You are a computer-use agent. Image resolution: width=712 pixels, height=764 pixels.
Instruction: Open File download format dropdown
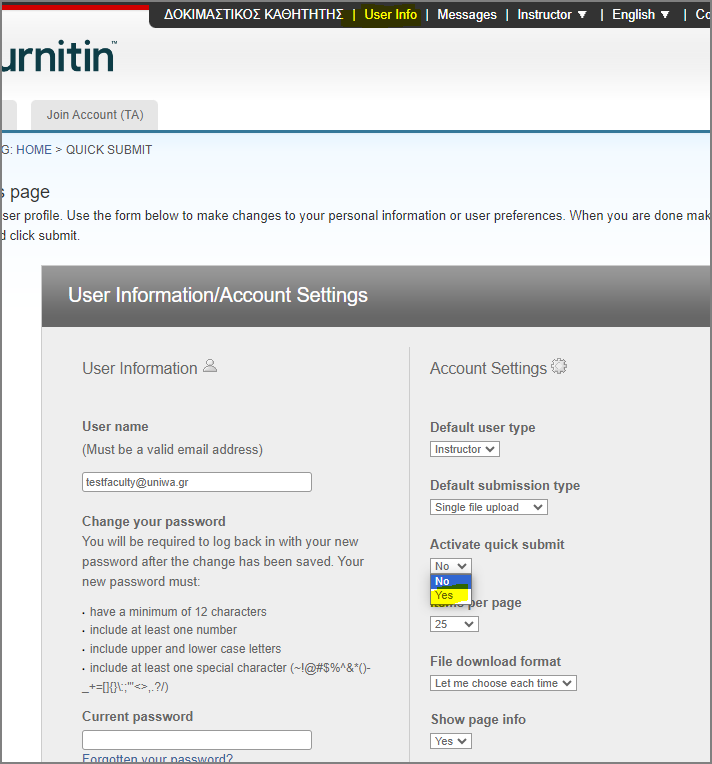pyautogui.click(x=503, y=683)
